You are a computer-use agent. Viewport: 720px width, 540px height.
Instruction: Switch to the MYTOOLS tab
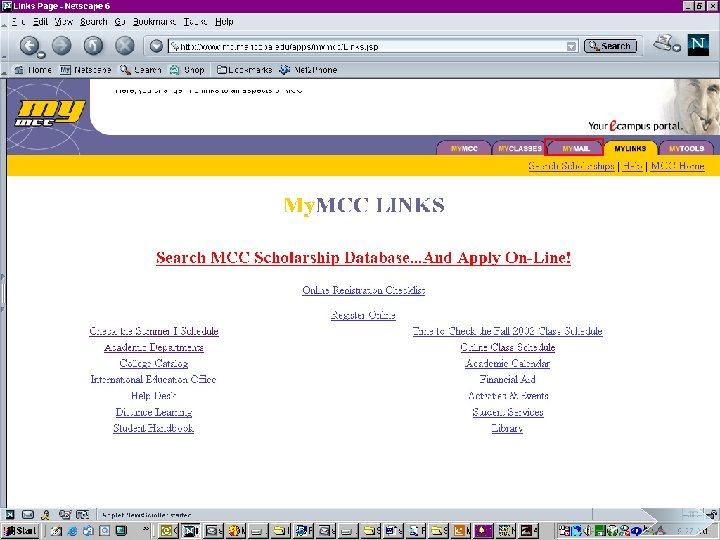686,148
